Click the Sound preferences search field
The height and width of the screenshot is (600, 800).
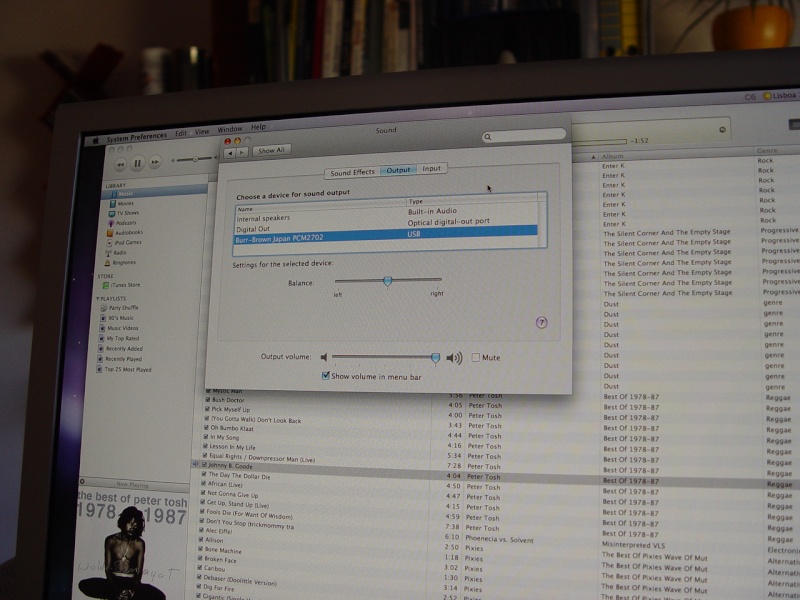[x=524, y=135]
